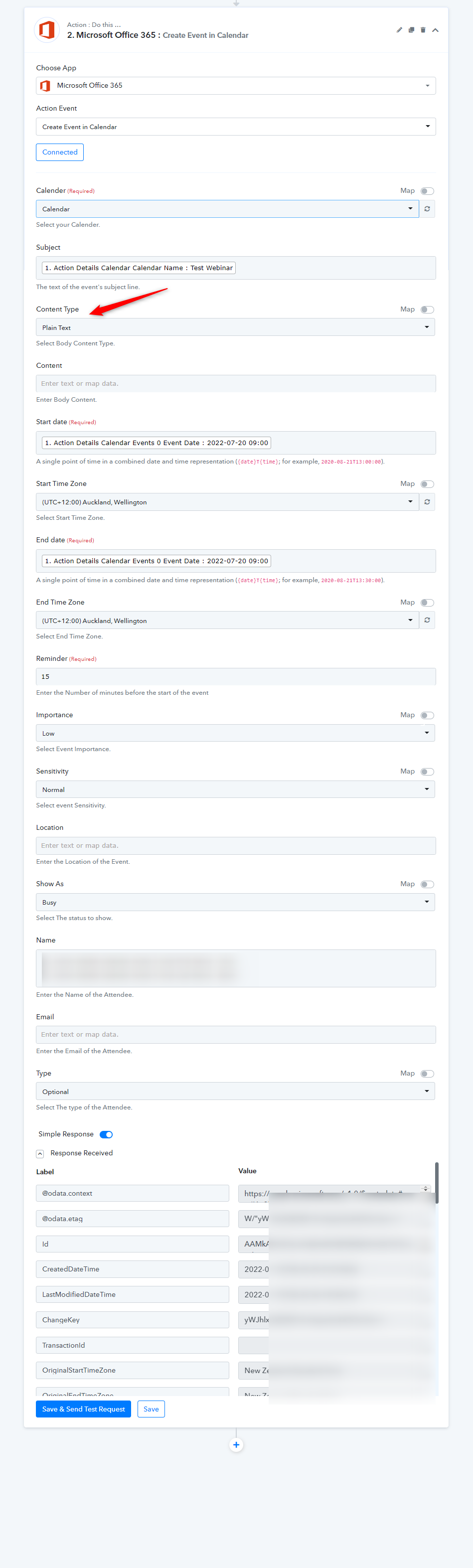473x1568 pixels.
Task: Open the Show As Busy dropdown
Action: (x=236, y=902)
